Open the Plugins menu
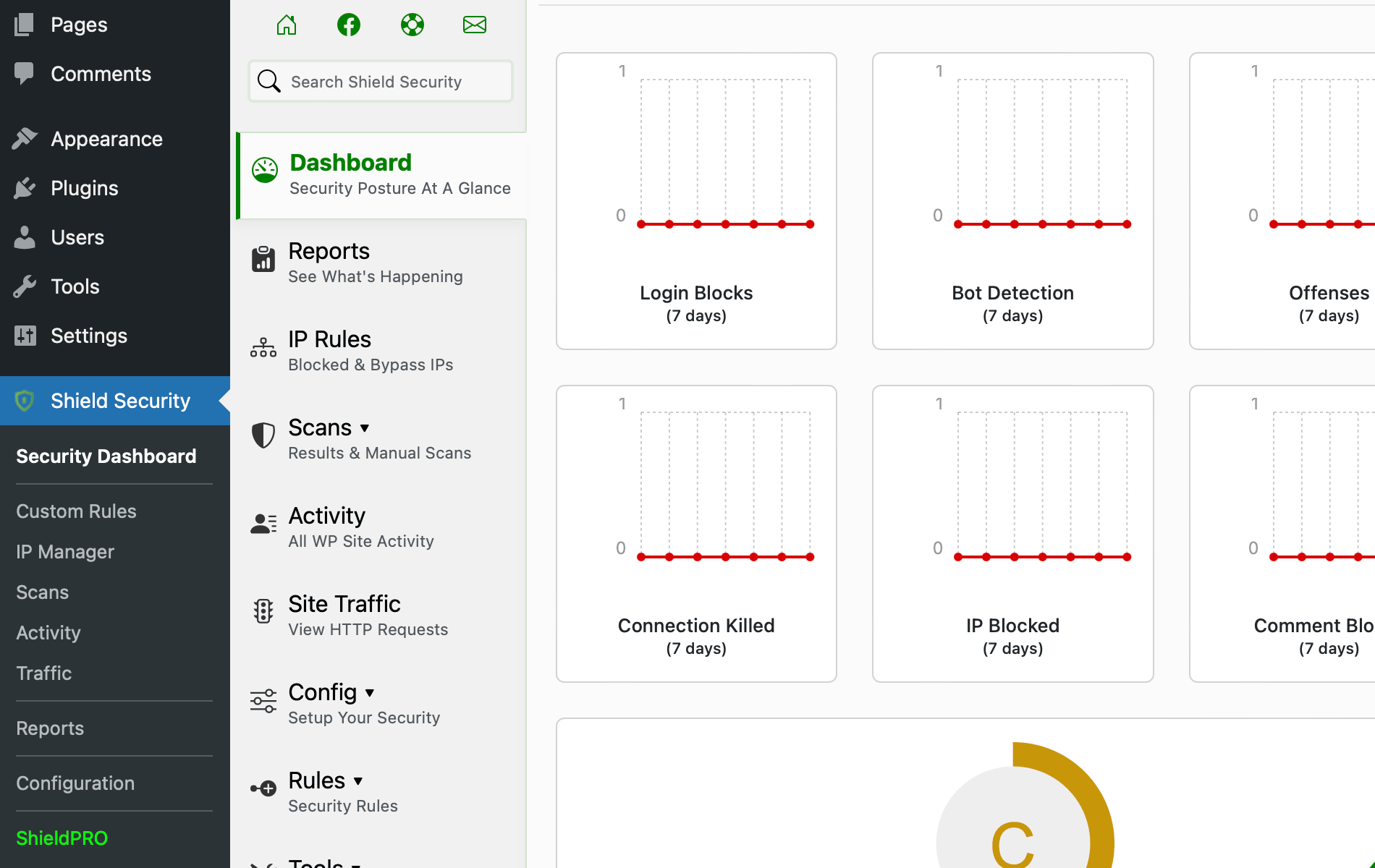This screenshot has width=1375, height=868. click(84, 188)
